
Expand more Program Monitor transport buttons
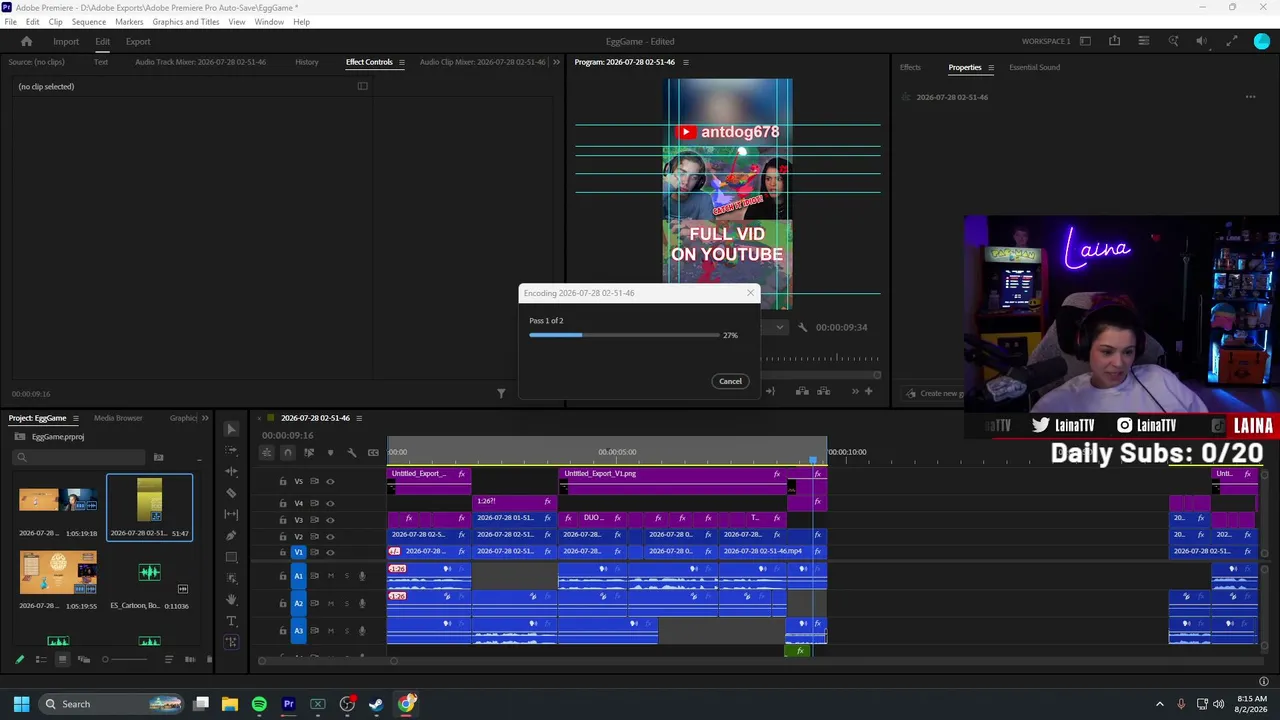point(855,391)
